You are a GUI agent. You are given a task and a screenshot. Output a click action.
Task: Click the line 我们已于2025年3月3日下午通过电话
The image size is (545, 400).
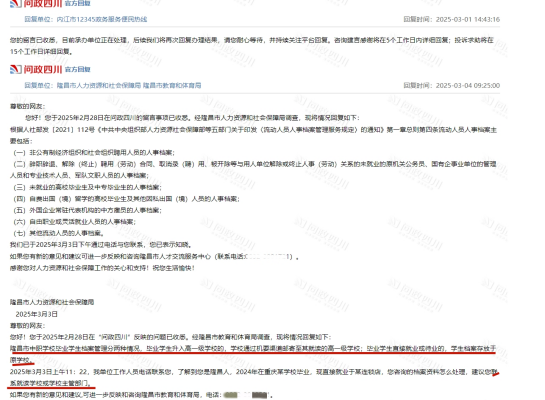101,245
